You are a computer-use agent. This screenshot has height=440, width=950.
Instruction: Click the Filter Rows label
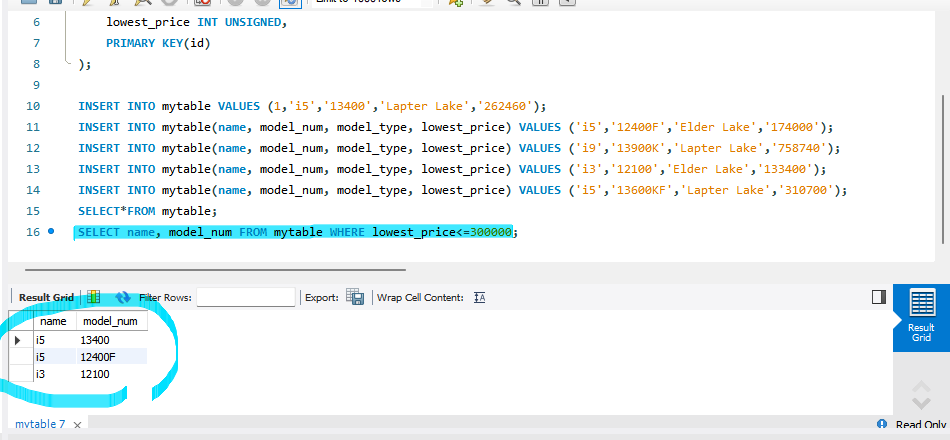(165, 298)
